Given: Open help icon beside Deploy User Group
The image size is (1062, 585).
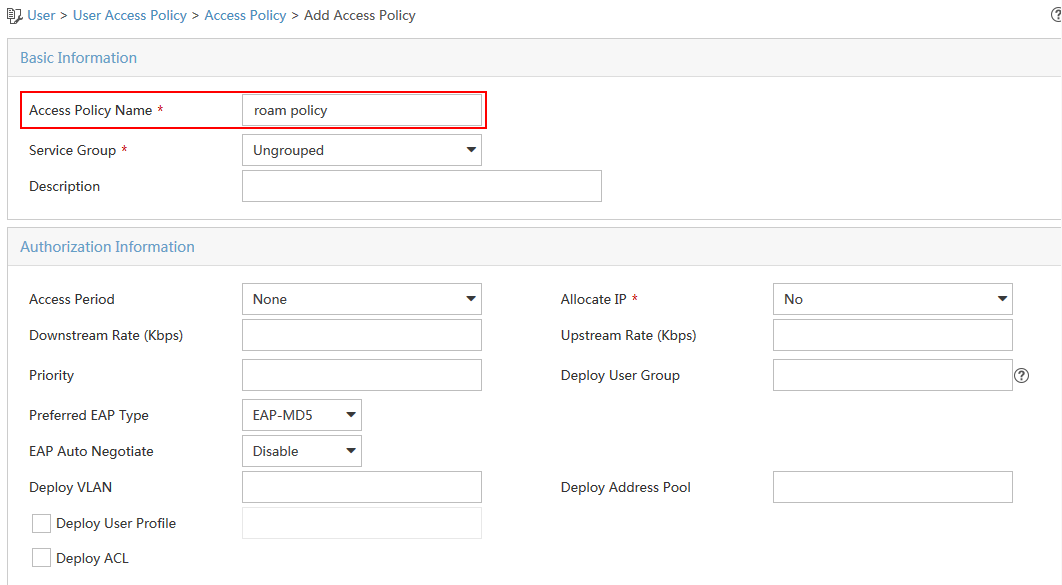Looking at the screenshot, I should tap(1021, 375).
